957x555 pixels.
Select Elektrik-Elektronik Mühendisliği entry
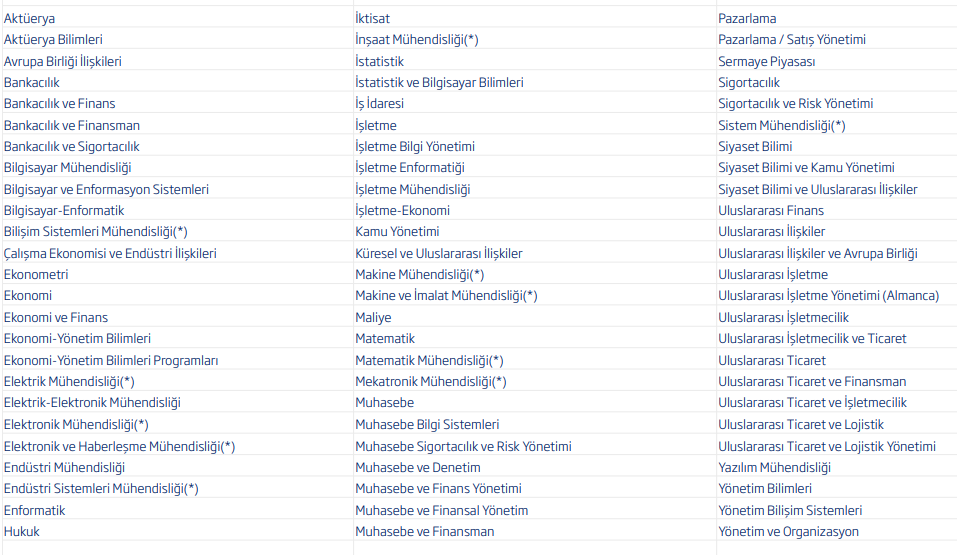pos(92,403)
